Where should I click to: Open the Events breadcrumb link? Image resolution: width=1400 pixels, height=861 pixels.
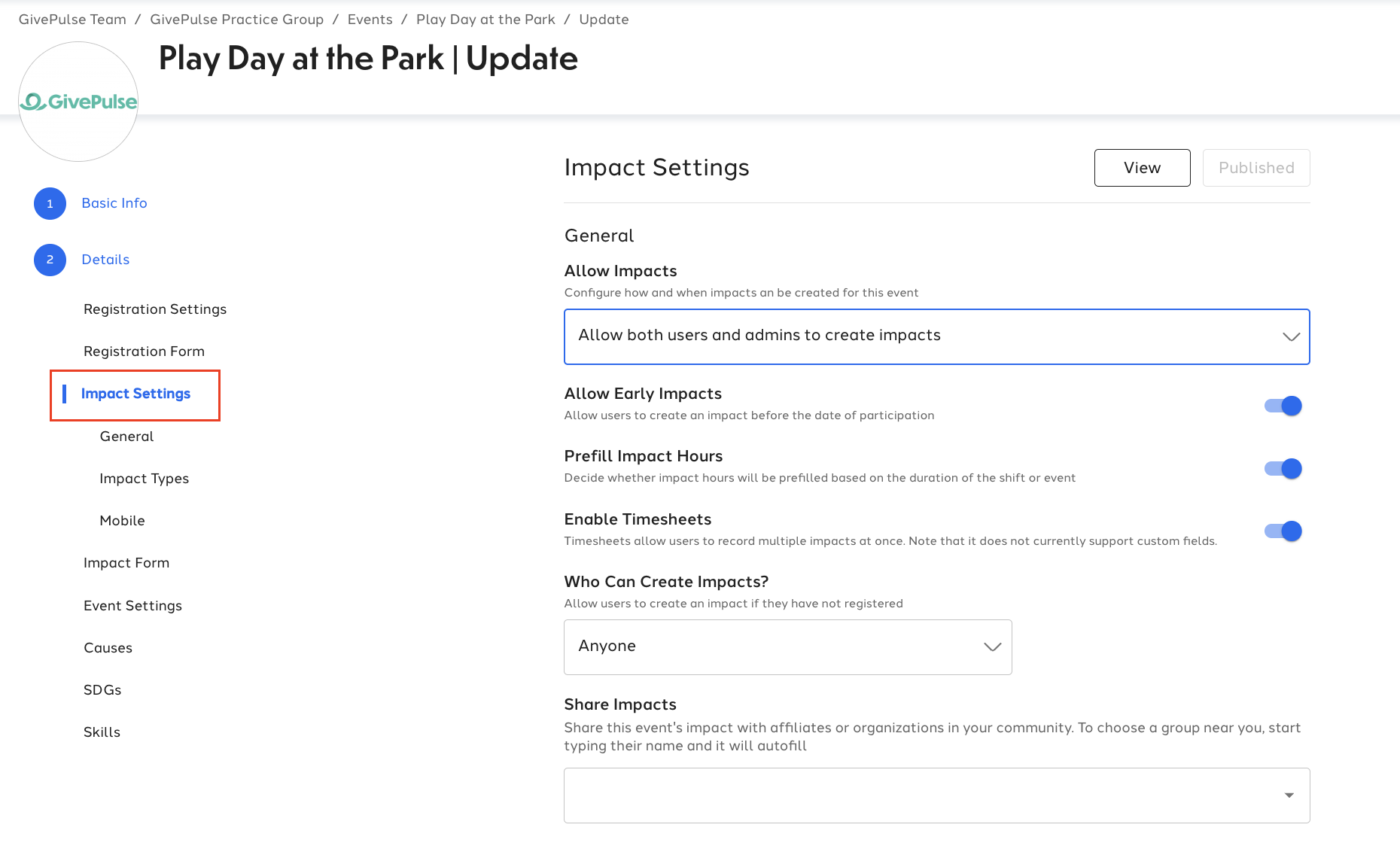click(x=370, y=20)
